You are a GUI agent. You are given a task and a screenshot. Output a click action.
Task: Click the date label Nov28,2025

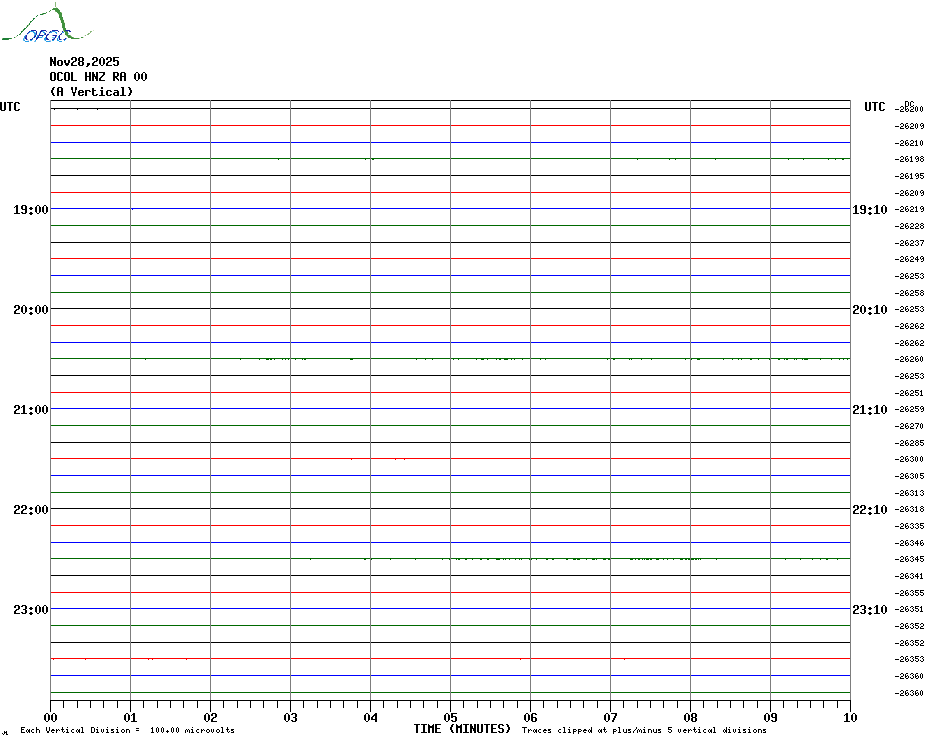pos(84,62)
